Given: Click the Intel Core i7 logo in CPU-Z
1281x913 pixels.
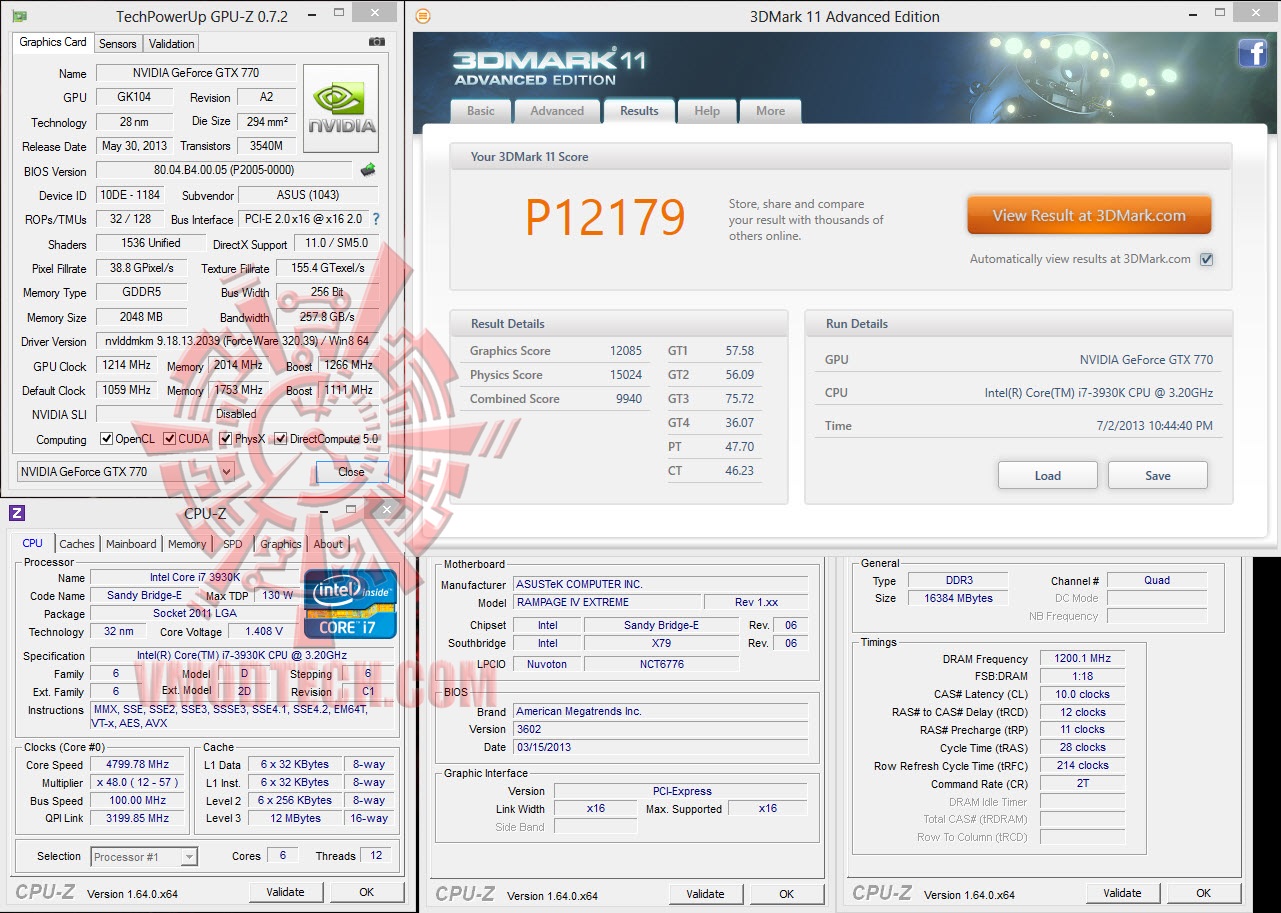Looking at the screenshot, I should click(350, 604).
